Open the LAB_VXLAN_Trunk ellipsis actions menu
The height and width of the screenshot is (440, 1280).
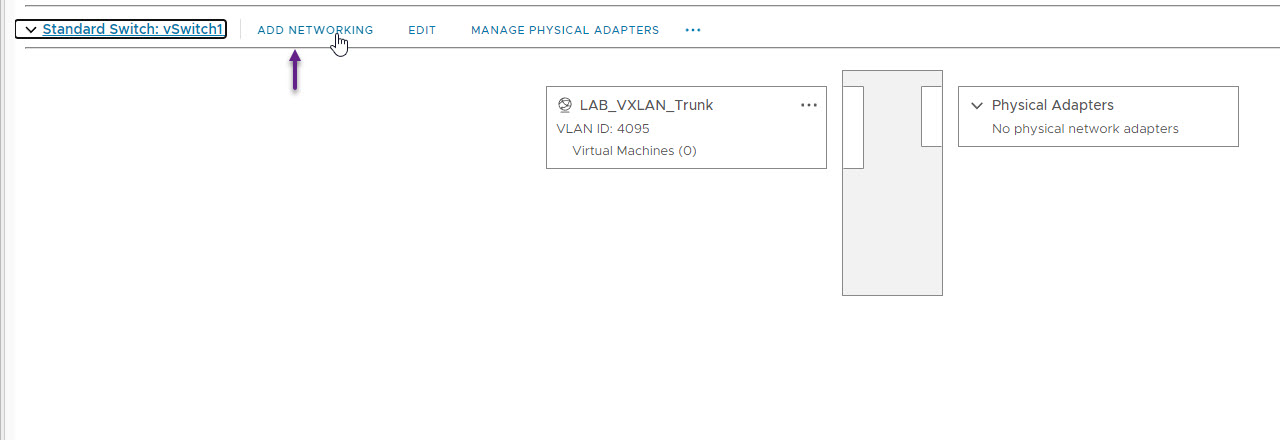pos(809,105)
